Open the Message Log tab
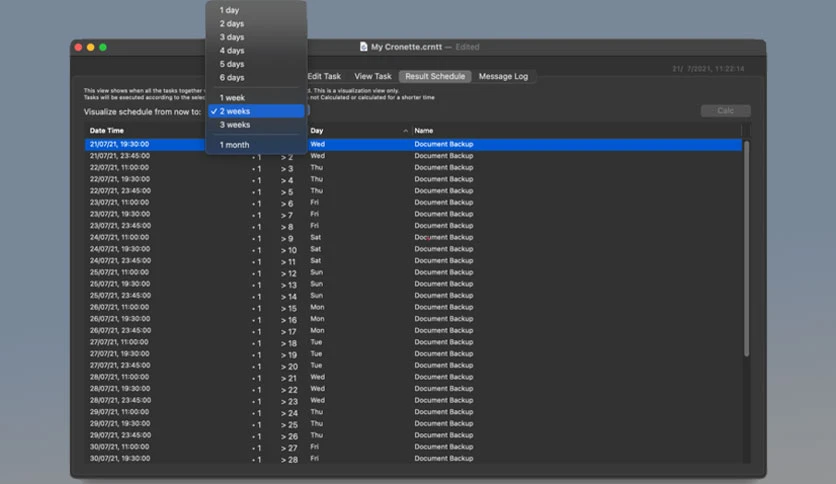 click(503, 76)
